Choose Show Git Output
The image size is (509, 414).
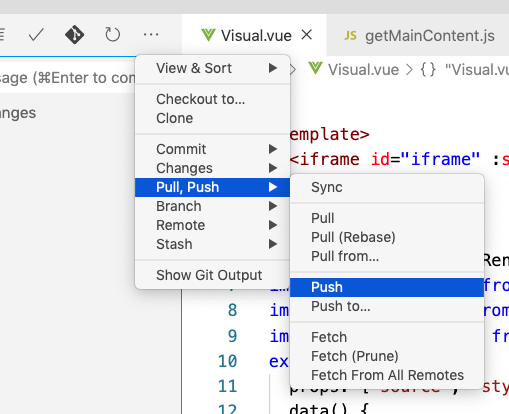(x=213, y=275)
